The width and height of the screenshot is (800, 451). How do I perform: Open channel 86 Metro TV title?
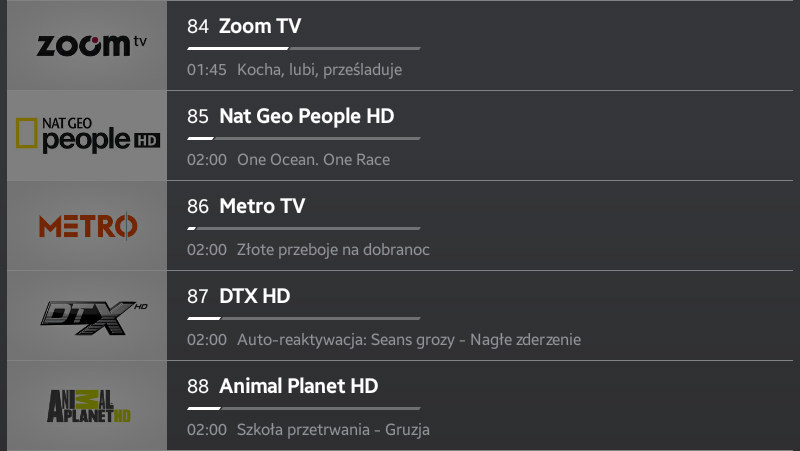tap(246, 206)
